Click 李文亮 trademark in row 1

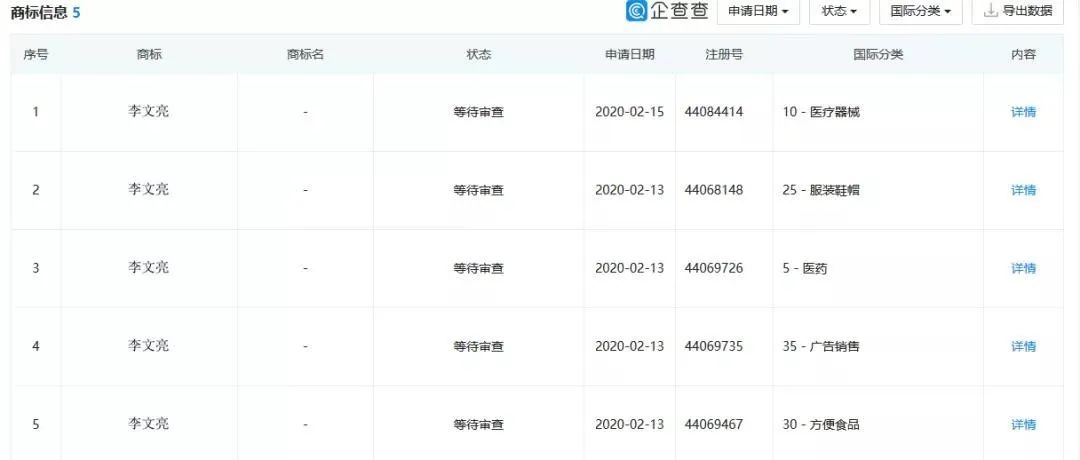coord(148,111)
